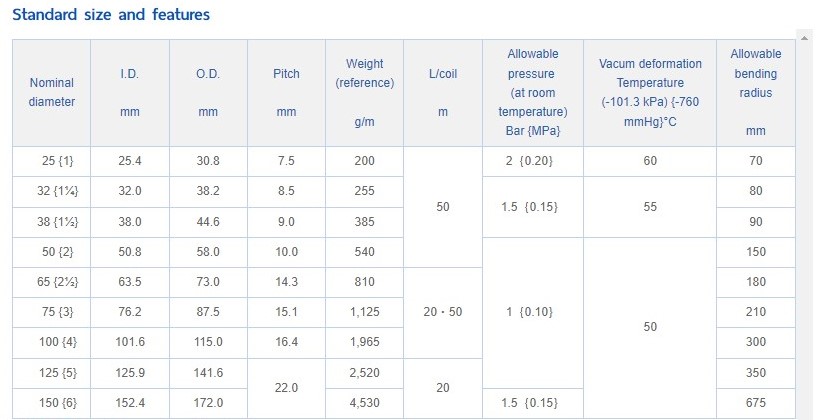Select the I.D. mm column header
Screen dimensions: 816x420
[x=130, y=93]
